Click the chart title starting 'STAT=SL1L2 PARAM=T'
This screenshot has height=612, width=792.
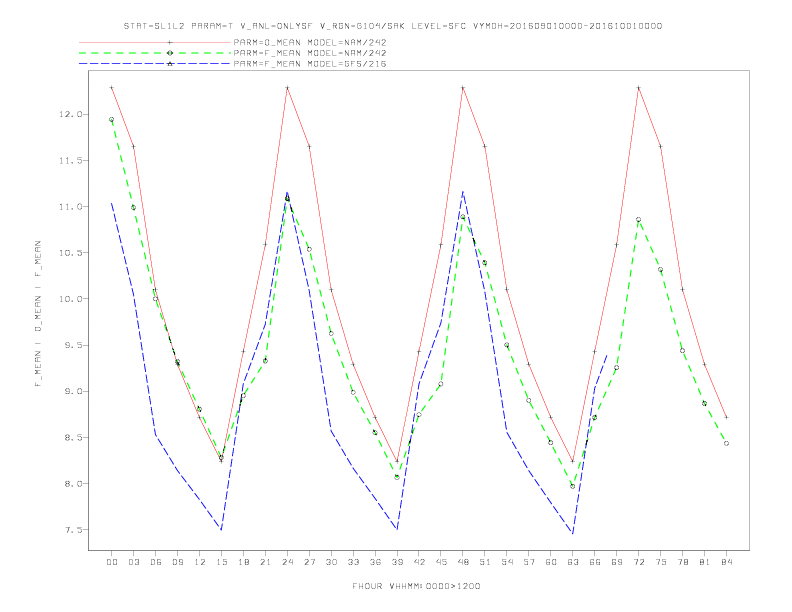pos(392,26)
